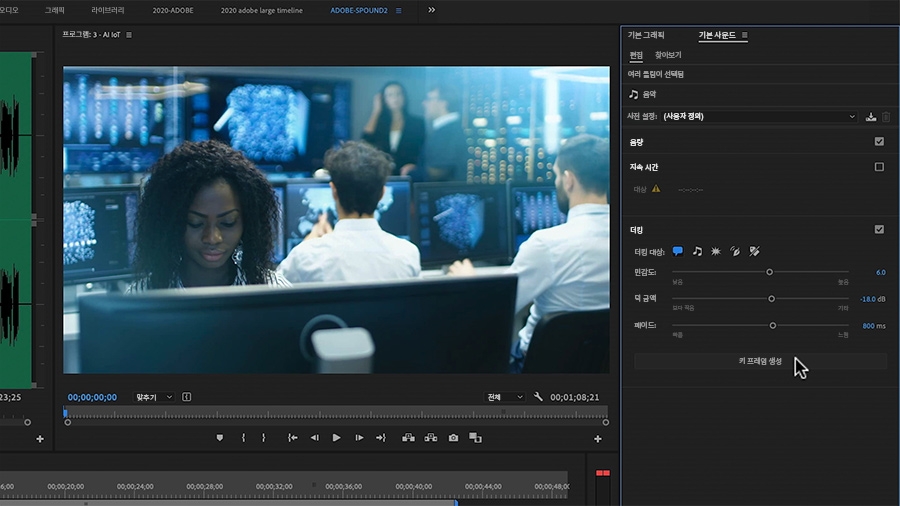
Task: Enable the 지속 시간 (Duration) checkbox
Action: click(x=879, y=167)
